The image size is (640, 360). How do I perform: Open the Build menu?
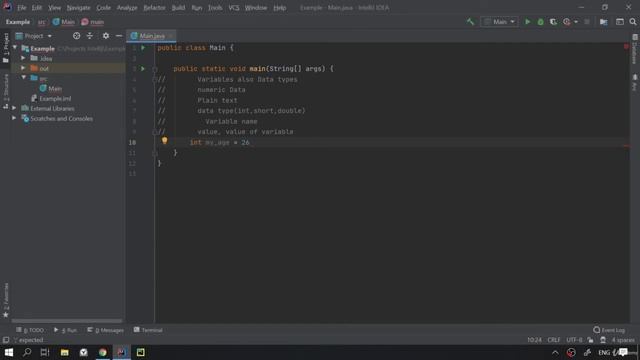[178, 8]
